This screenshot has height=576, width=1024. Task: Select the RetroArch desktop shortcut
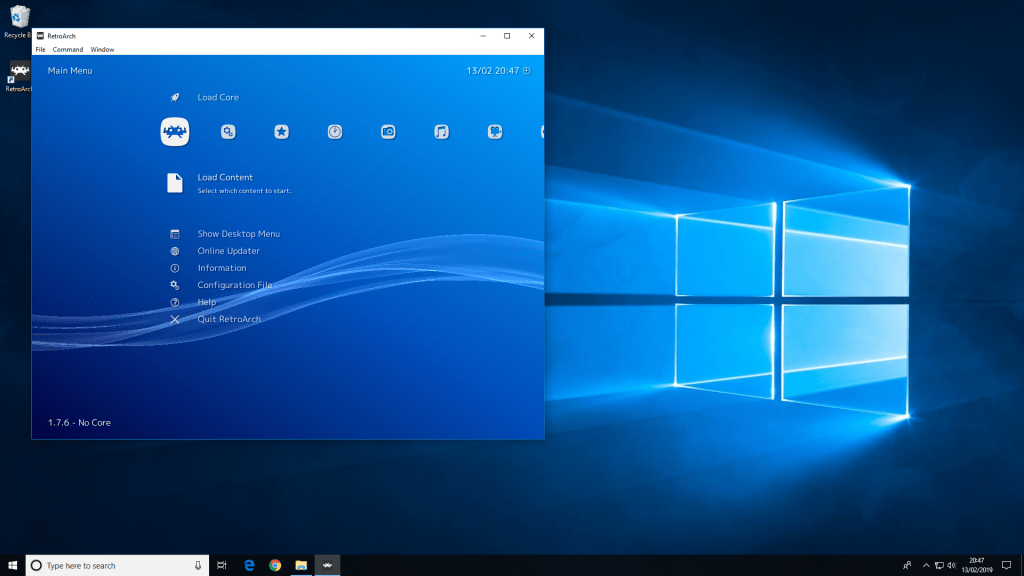(19, 77)
